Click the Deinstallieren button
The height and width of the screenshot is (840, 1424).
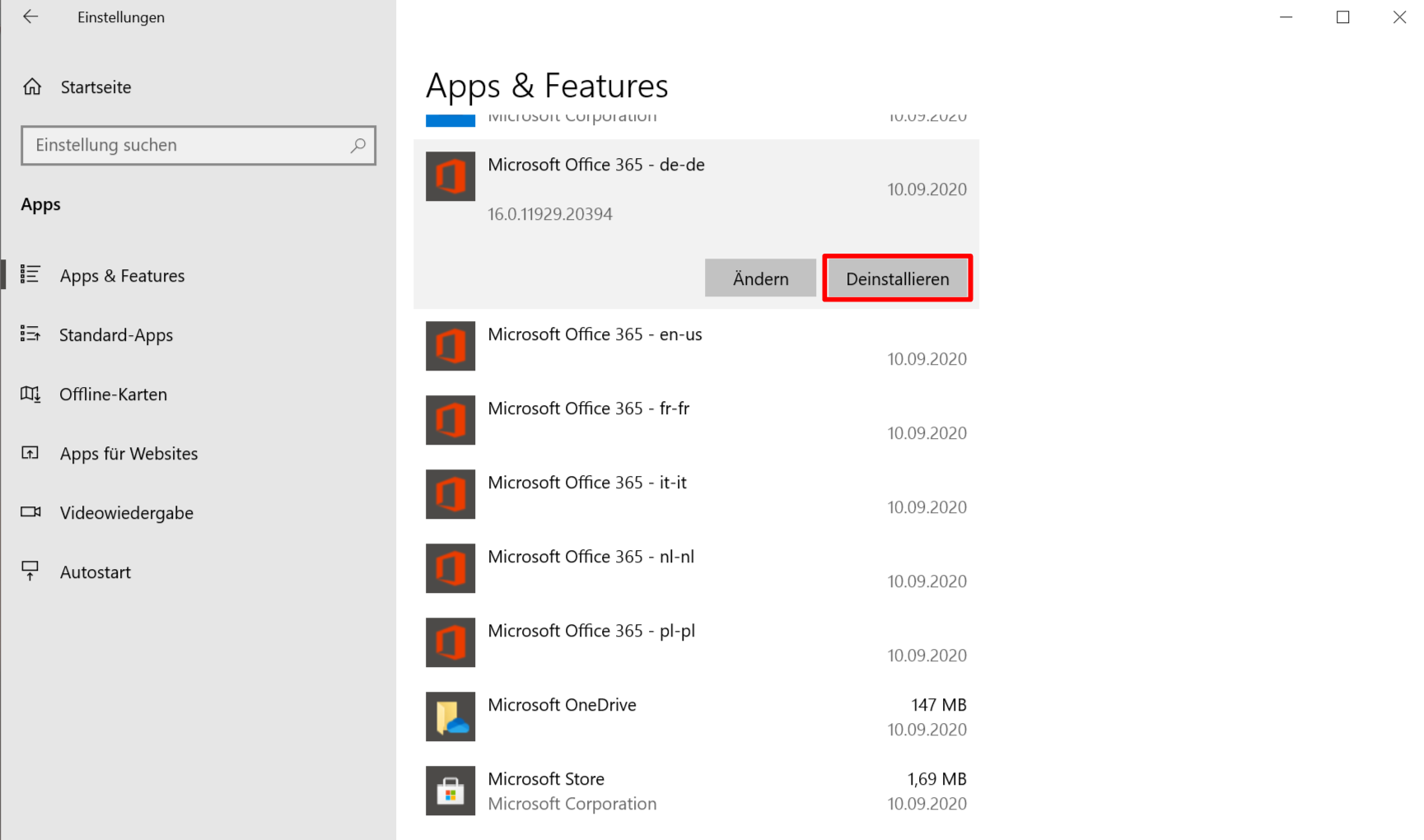click(898, 278)
